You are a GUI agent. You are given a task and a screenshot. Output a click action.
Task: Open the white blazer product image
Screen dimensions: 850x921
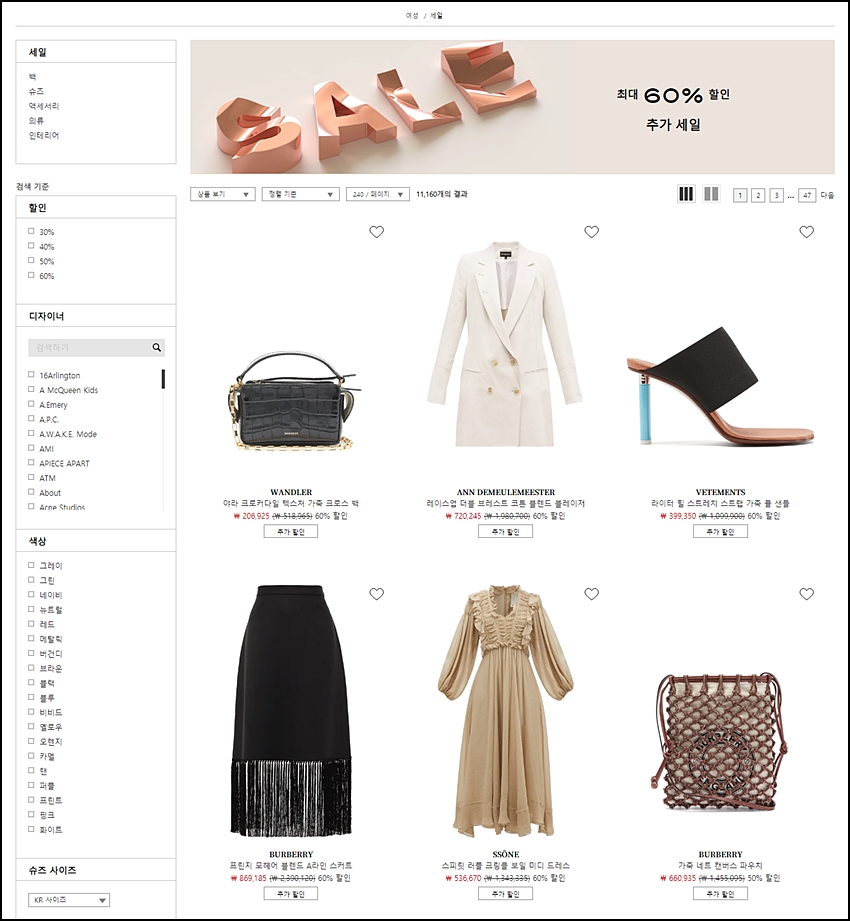point(505,344)
